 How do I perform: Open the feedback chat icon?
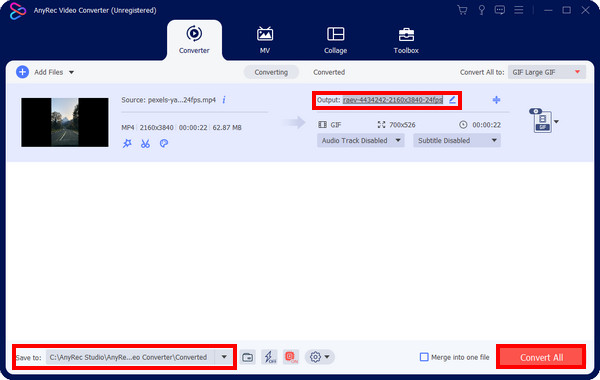(499, 10)
